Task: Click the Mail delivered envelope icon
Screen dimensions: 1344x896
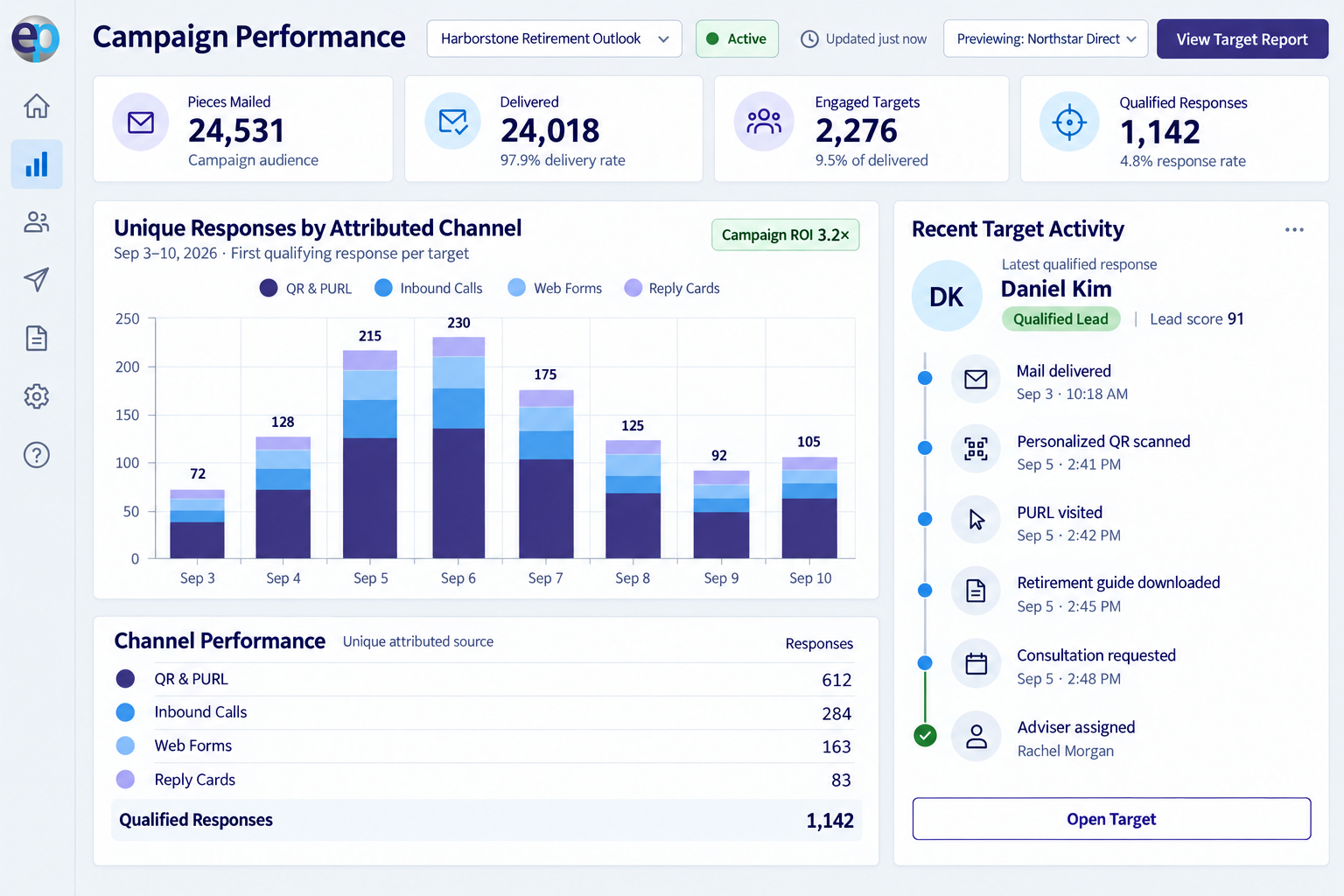Action: (976, 379)
